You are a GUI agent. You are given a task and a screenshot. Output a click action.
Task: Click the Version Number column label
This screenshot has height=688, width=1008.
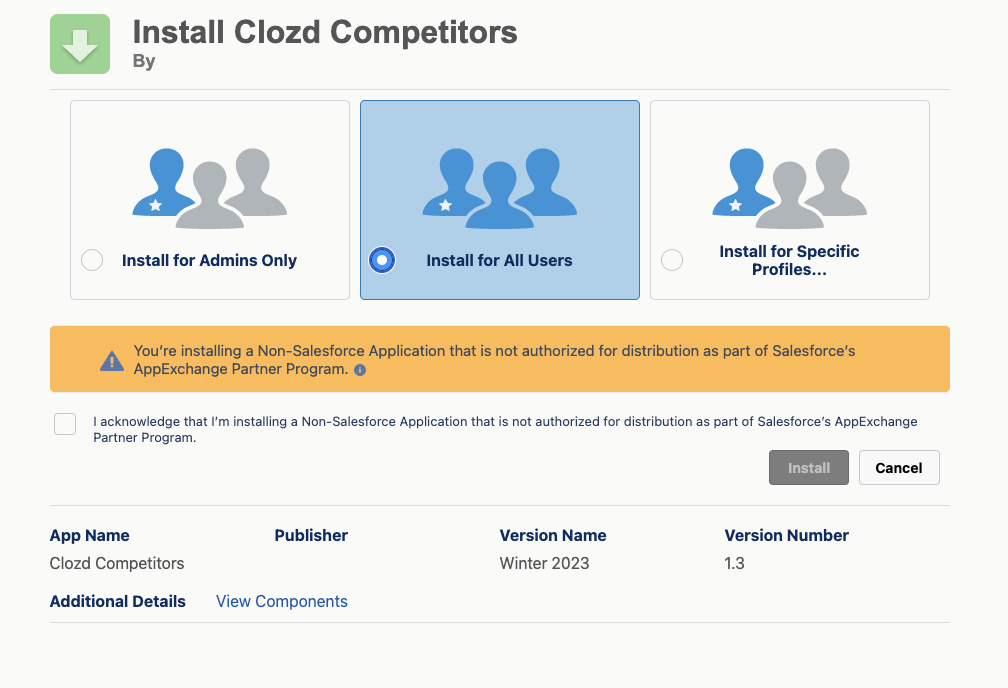coord(786,536)
